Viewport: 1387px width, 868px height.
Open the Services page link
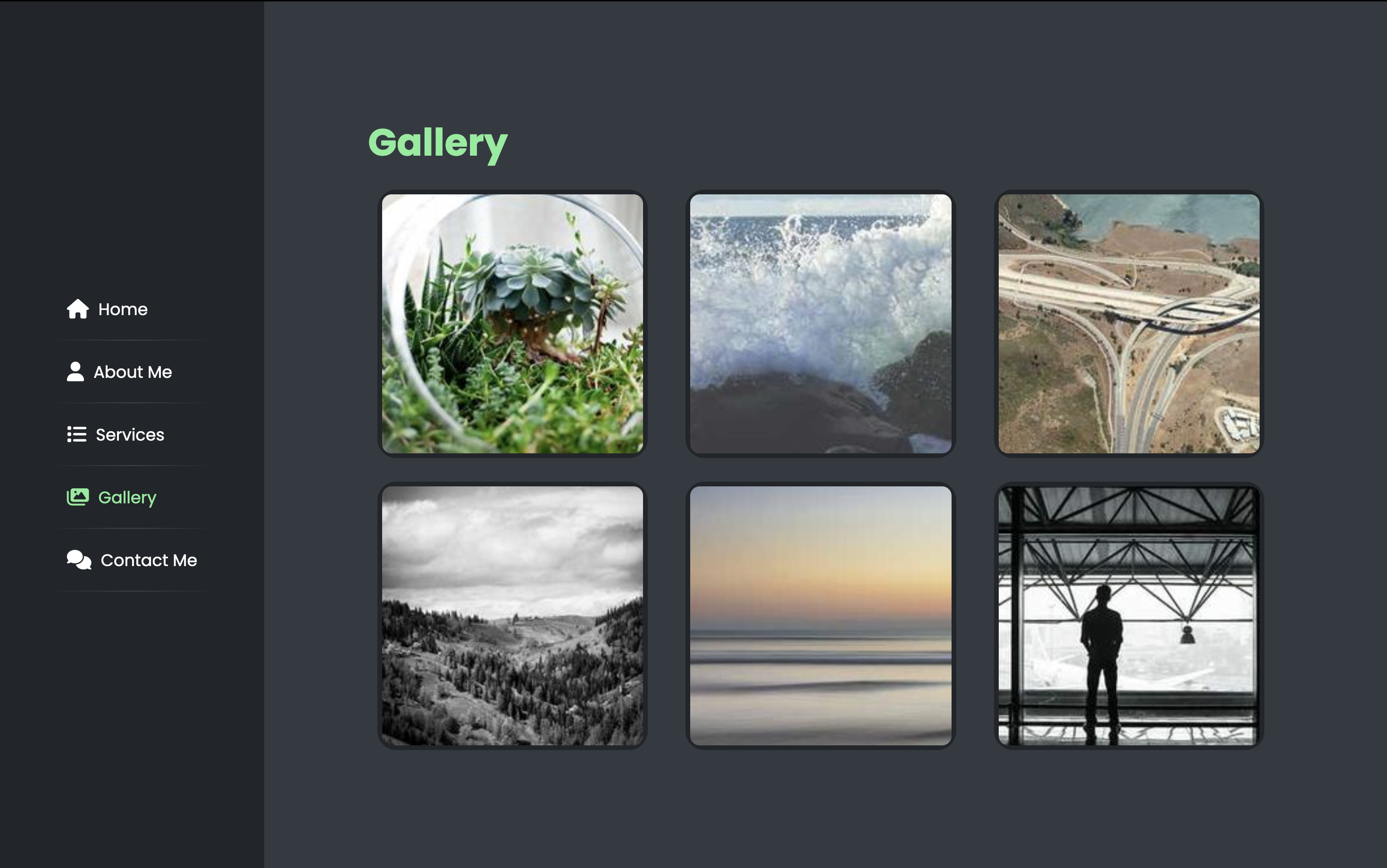pos(116,434)
